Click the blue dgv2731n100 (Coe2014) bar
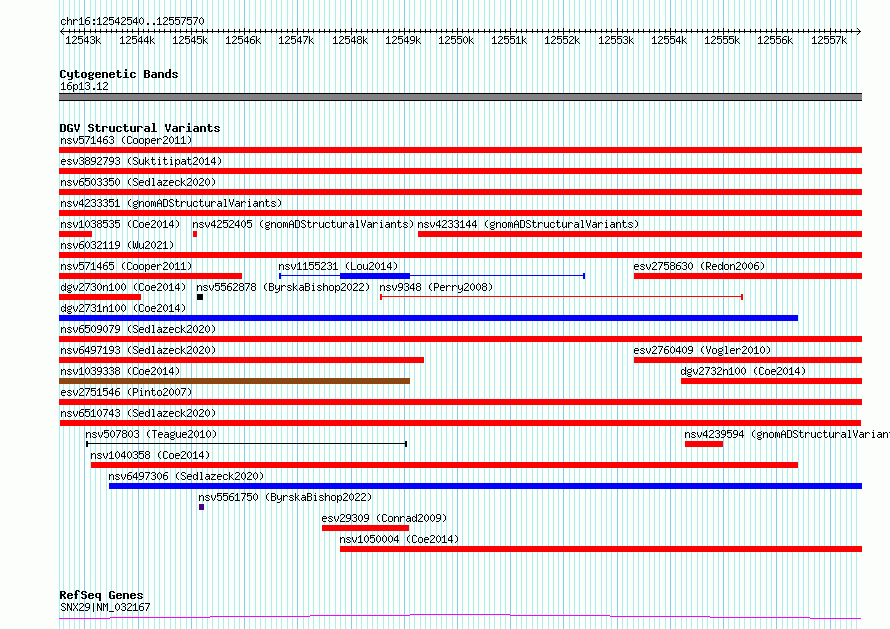Image resolution: width=890 pixels, height=629 pixels. click(429, 318)
